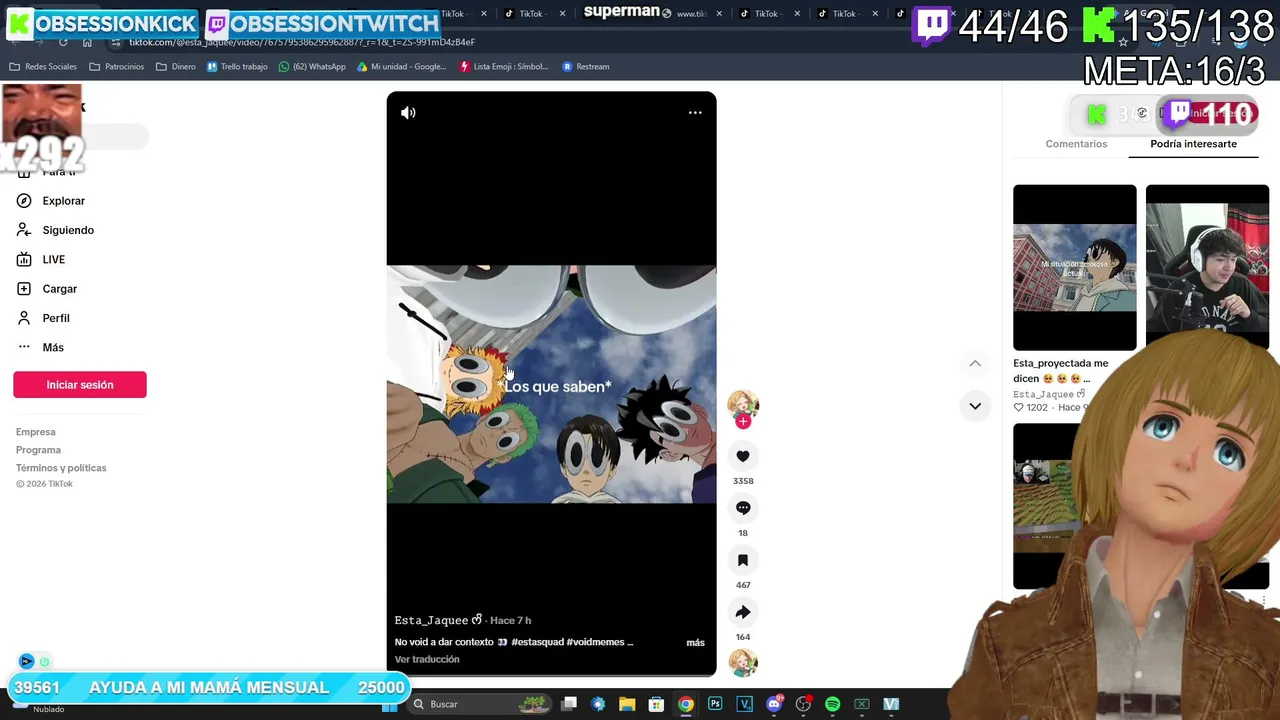Expand the caption with más

point(695,643)
